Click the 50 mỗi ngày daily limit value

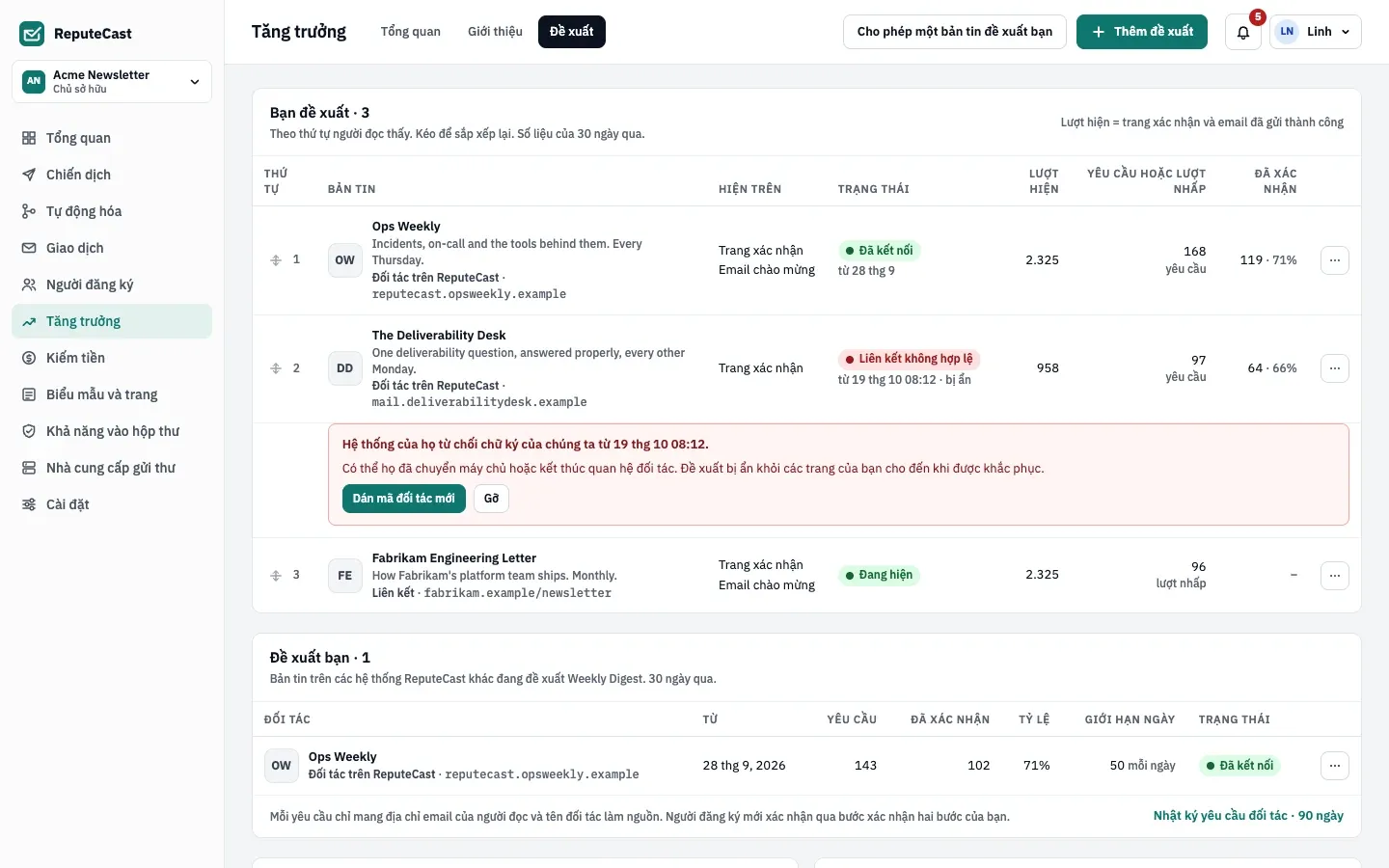pyautogui.click(x=1143, y=766)
